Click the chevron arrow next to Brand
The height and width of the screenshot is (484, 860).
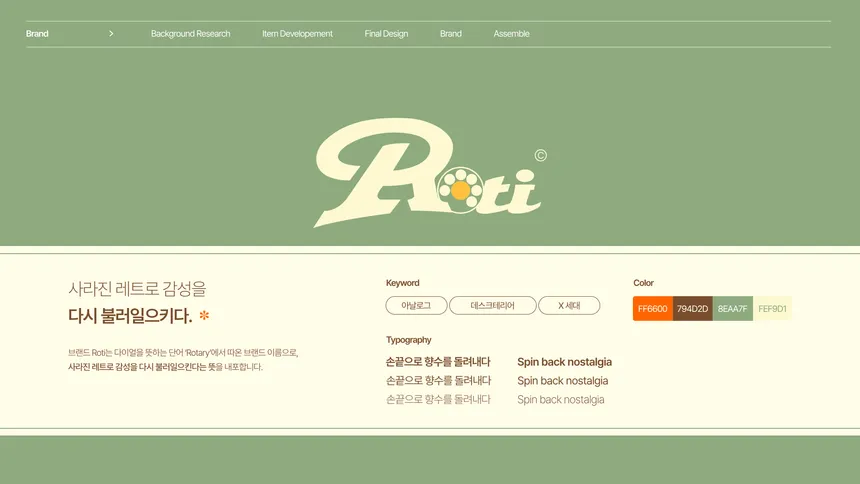pyautogui.click(x=111, y=33)
